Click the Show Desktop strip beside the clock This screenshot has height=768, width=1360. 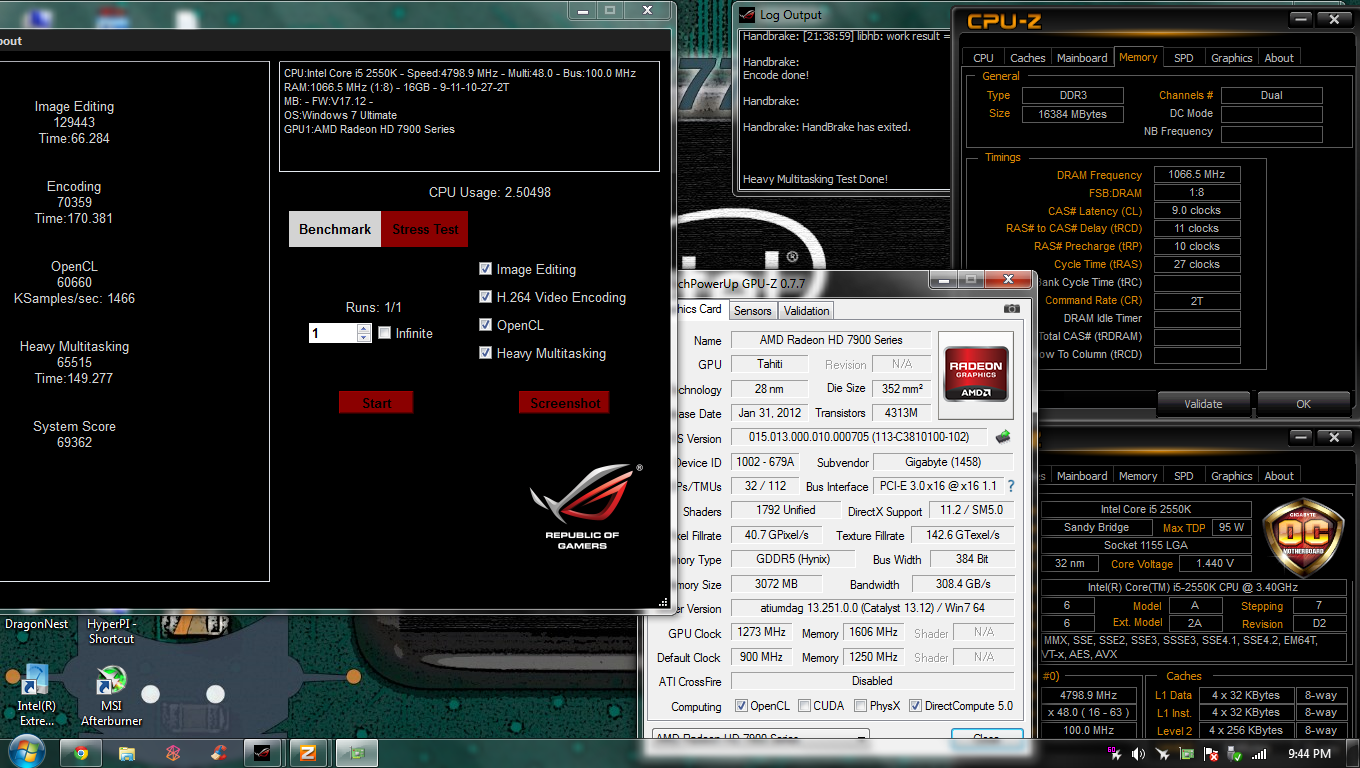(x=1353, y=754)
